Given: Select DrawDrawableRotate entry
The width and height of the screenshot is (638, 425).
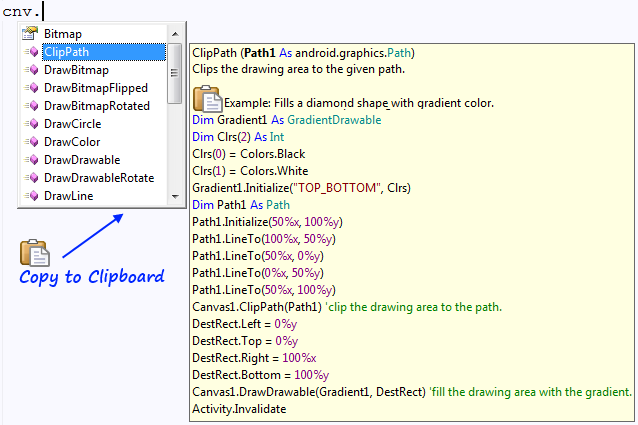Looking at the screenshot, I should click(x=99, y=178).
